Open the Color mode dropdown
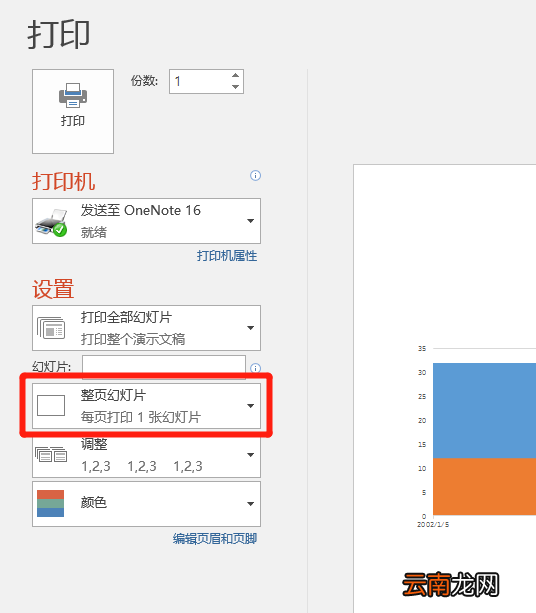The height and width of the screenshot is (613, 536). [x=146, y=504]
